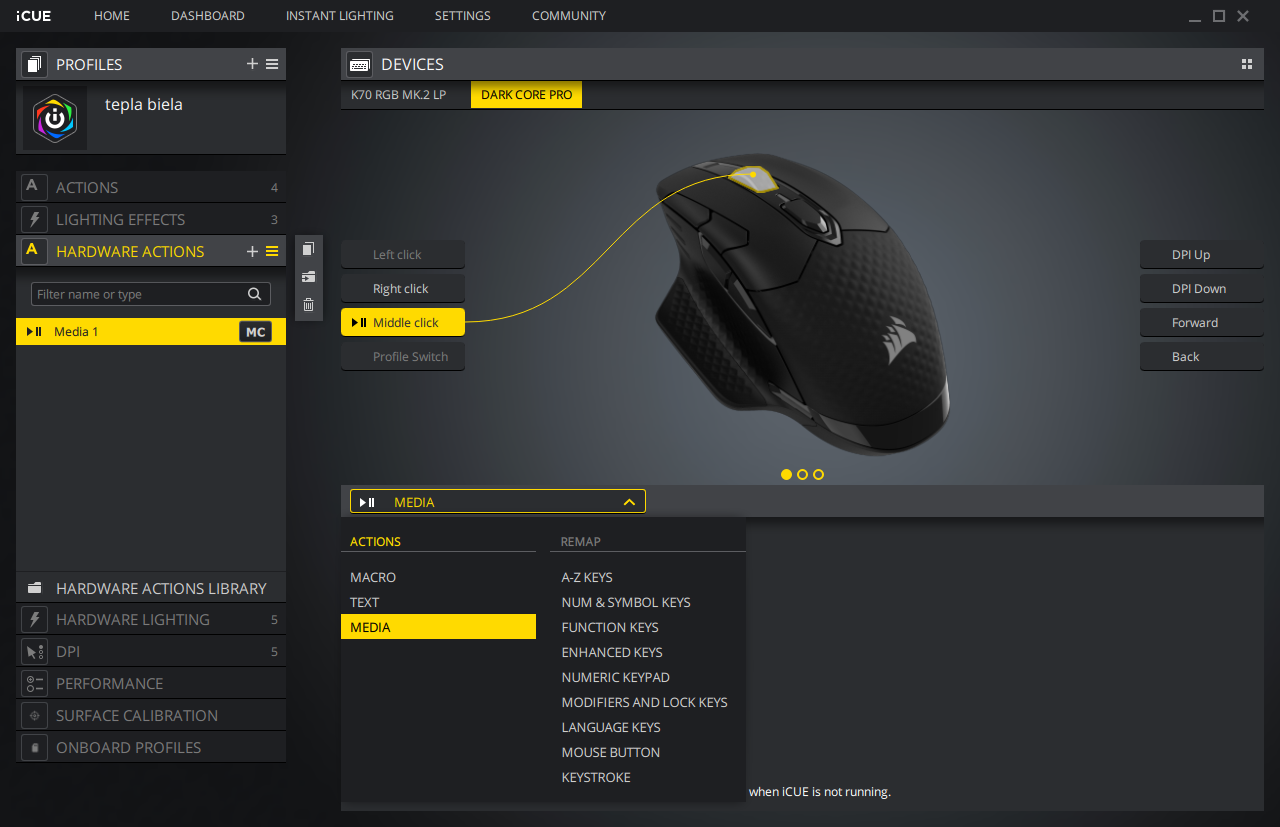Expand the DPI section
The height and width of the screenshot is (827, 1280).
[151, 651]
